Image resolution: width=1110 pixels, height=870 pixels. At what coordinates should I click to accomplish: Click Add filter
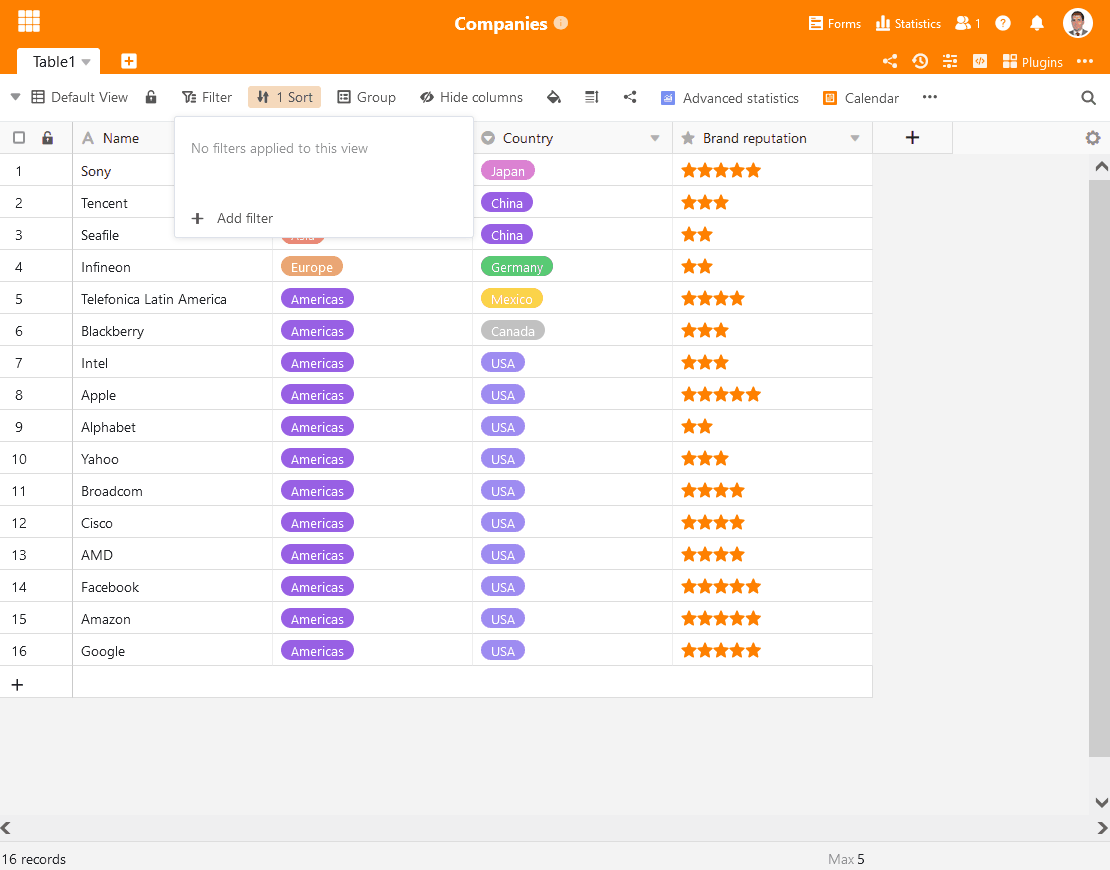[x=232, y=218]
